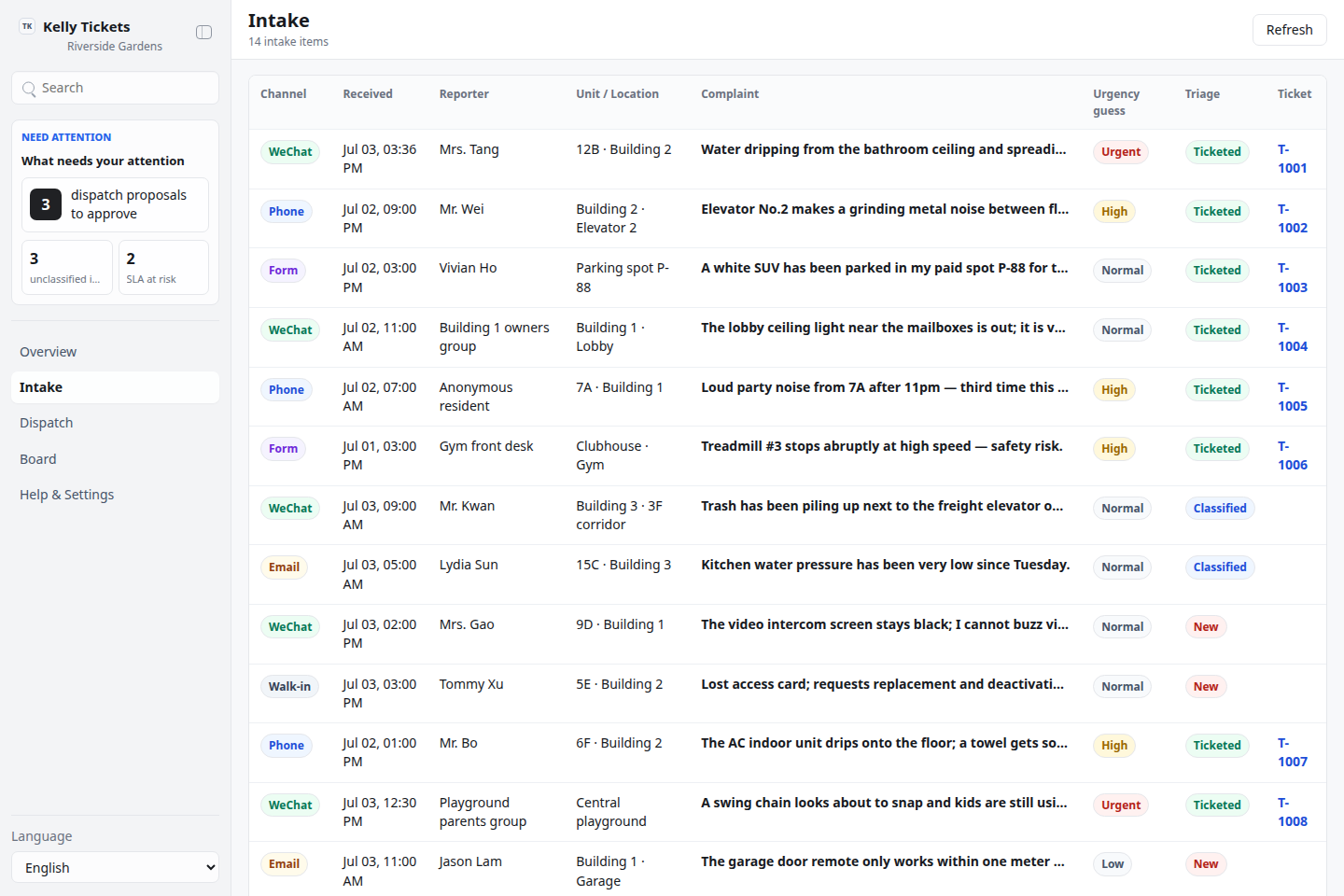Open ticket T-1007 link

(x=1292, y=752)
